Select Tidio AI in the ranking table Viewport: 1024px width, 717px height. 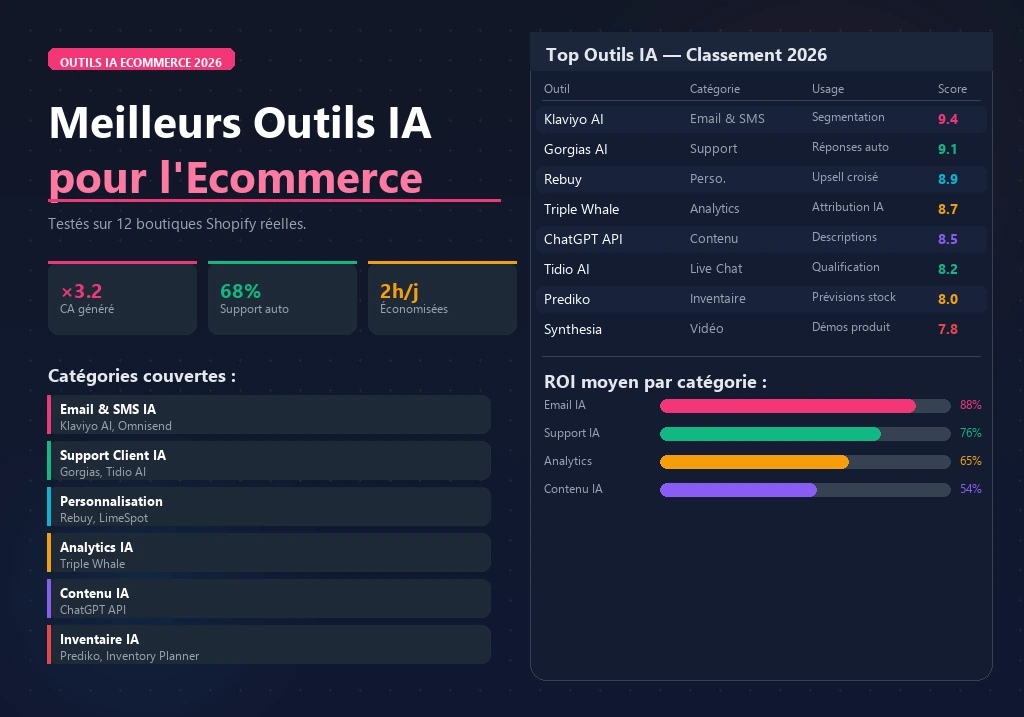tap(566, 269)
